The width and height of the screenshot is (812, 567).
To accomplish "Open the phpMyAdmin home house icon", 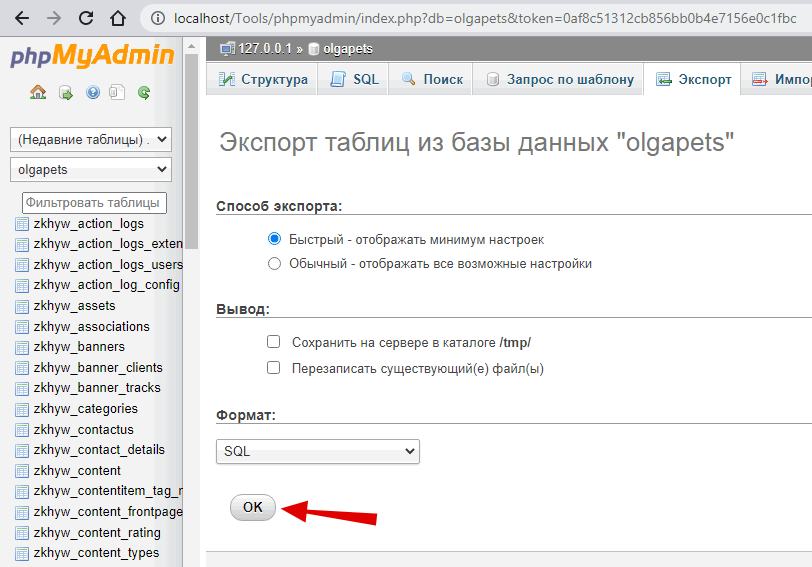I will coord(38,93).
